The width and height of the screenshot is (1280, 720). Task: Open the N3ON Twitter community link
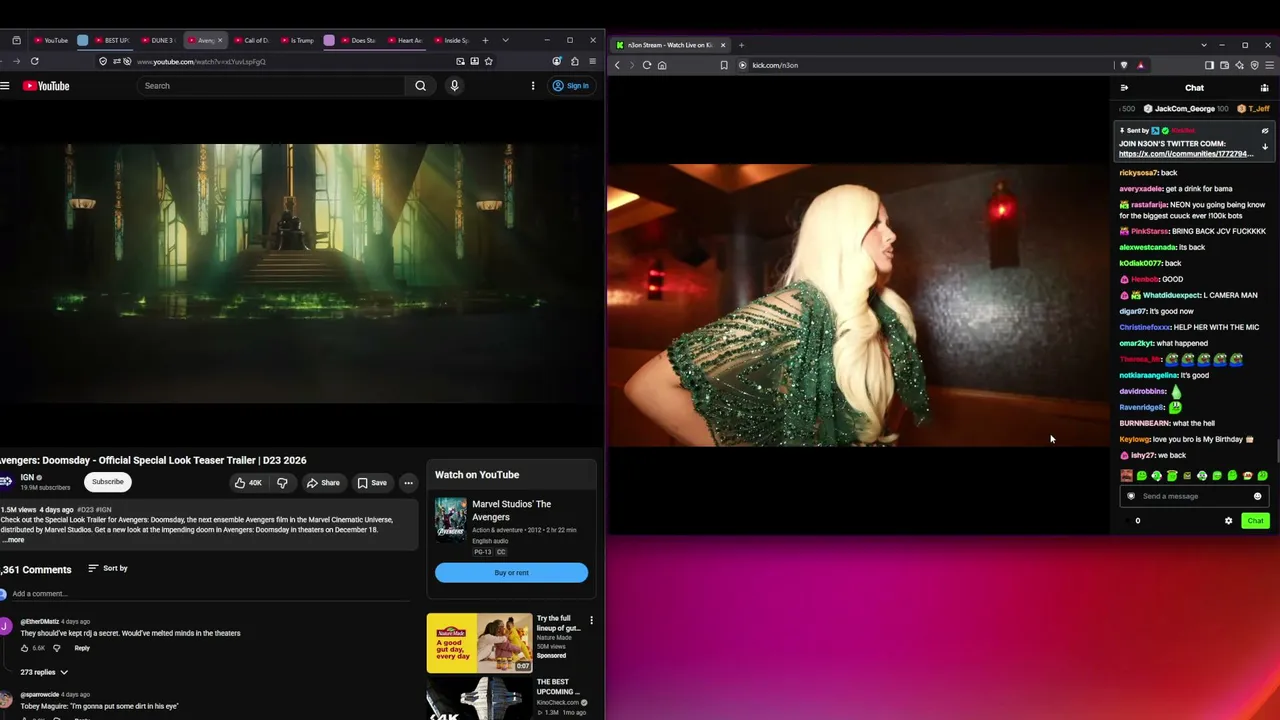(x=1186, y=154)
